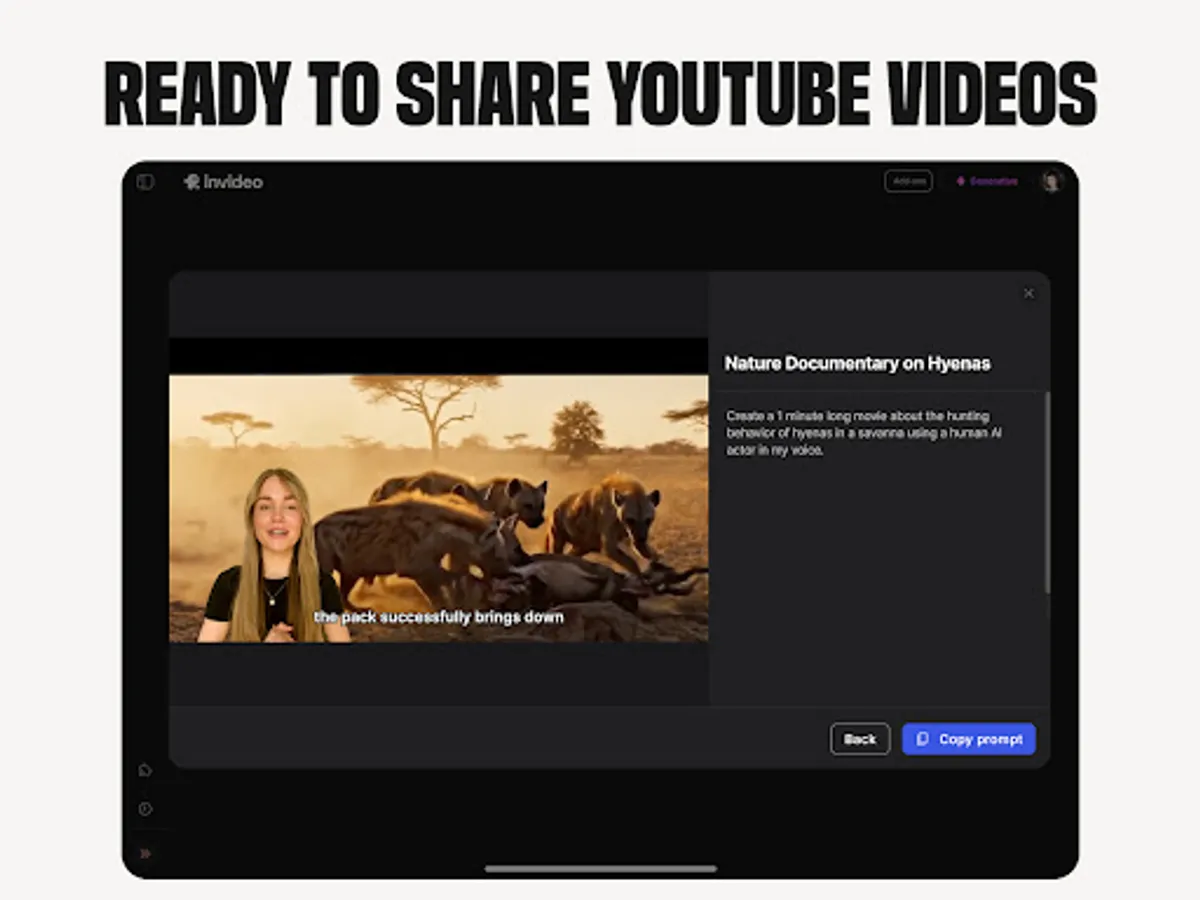This screenshot has height=900, width=1200.
Task: Click the help icon in the lower sidebar
Action: [147, 810]
